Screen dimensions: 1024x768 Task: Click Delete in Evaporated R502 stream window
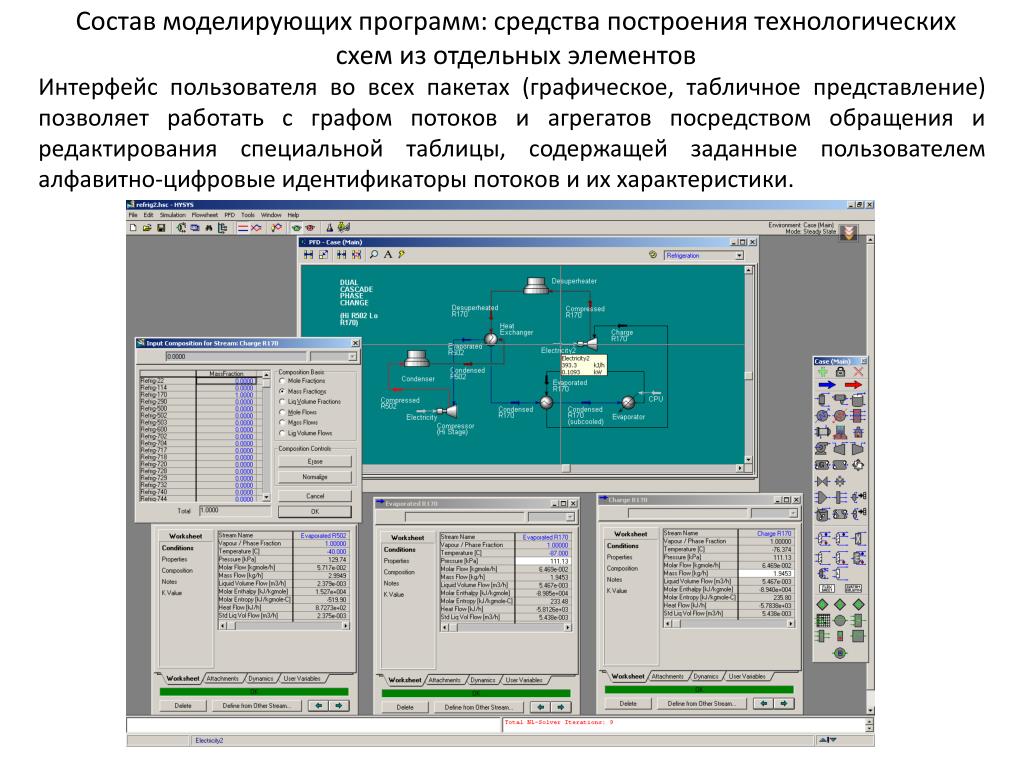(183, 705)
